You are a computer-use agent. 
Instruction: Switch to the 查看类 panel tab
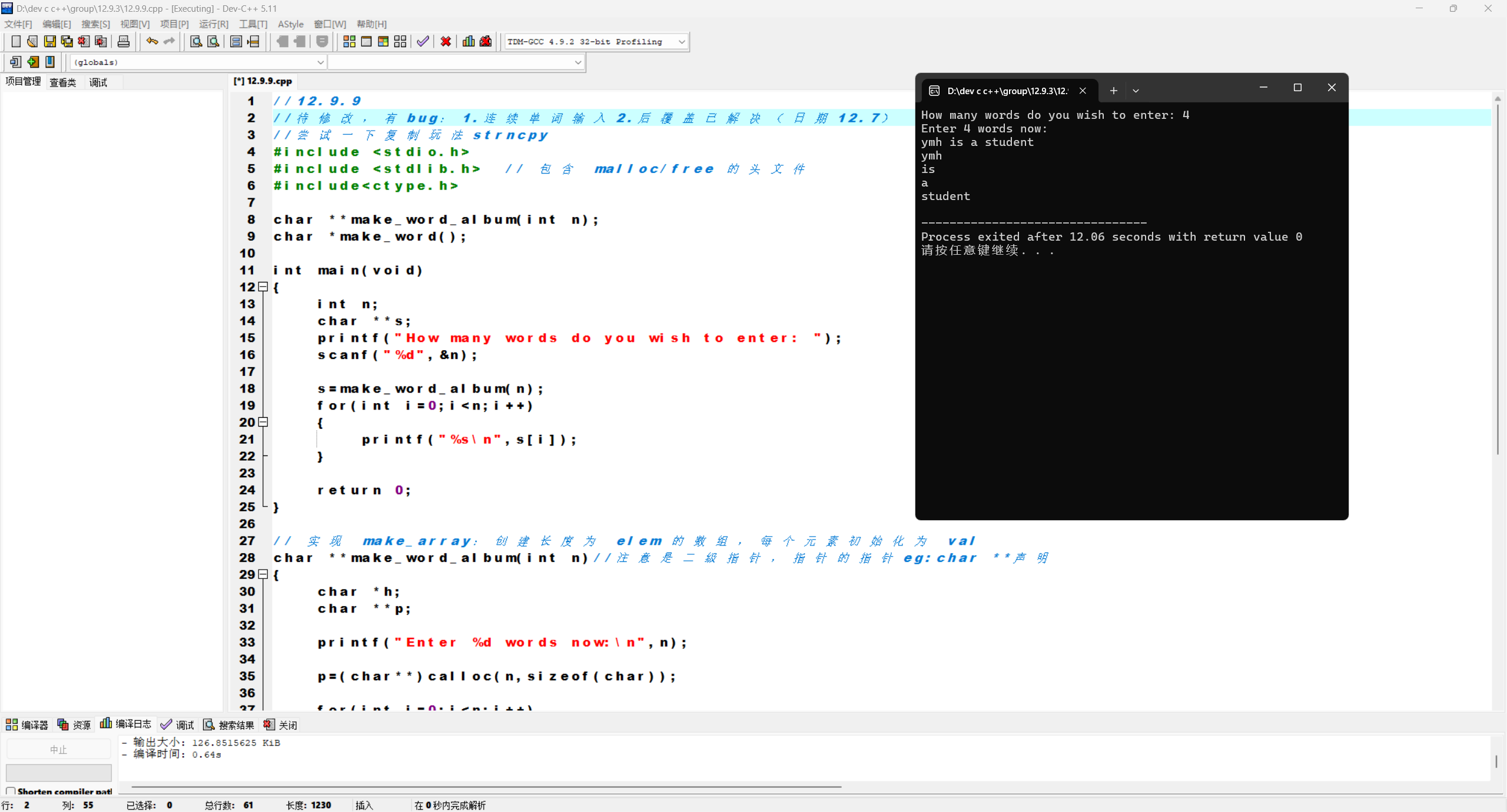62,82
